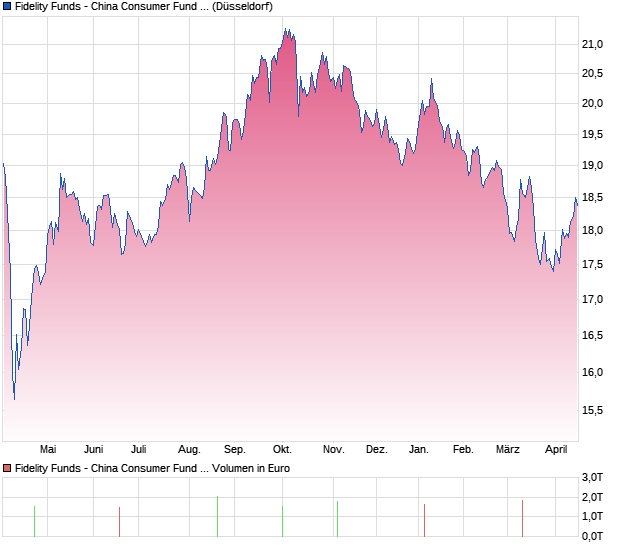The image size is (620, 546).
Task: Click the 0,0T volume axis value
Action: click(592, 537)
